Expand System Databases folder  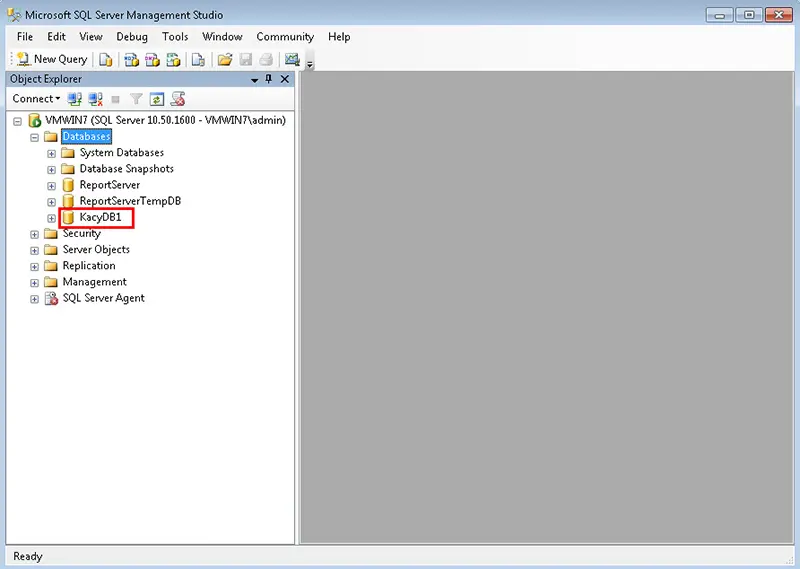pos(51,154)
